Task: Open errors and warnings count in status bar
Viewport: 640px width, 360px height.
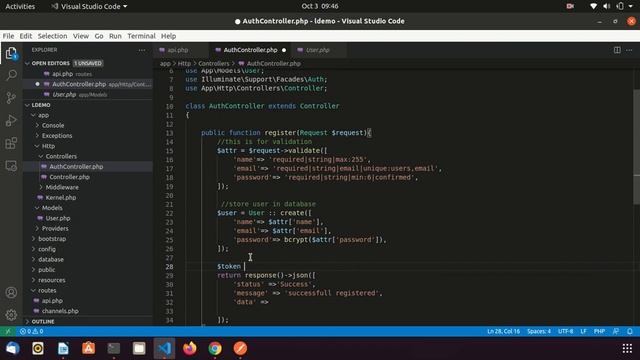Action: [31, 331]
